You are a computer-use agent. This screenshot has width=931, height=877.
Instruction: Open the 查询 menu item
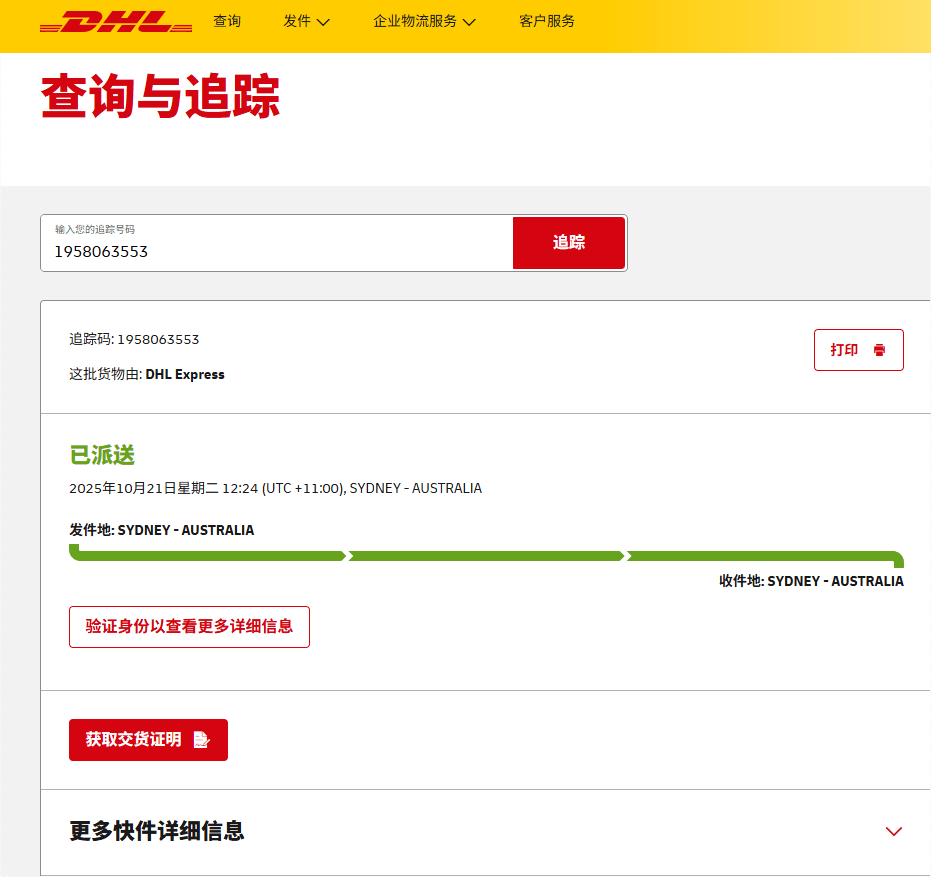[227, 21]
